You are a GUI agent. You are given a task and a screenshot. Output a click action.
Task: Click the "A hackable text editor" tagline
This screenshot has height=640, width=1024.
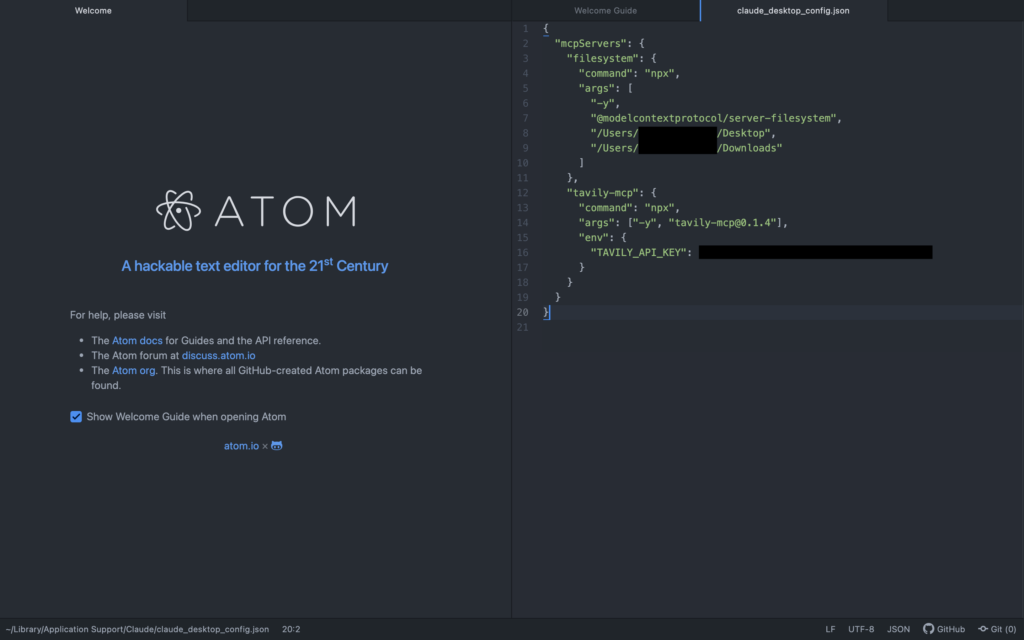tap(255, 265)
